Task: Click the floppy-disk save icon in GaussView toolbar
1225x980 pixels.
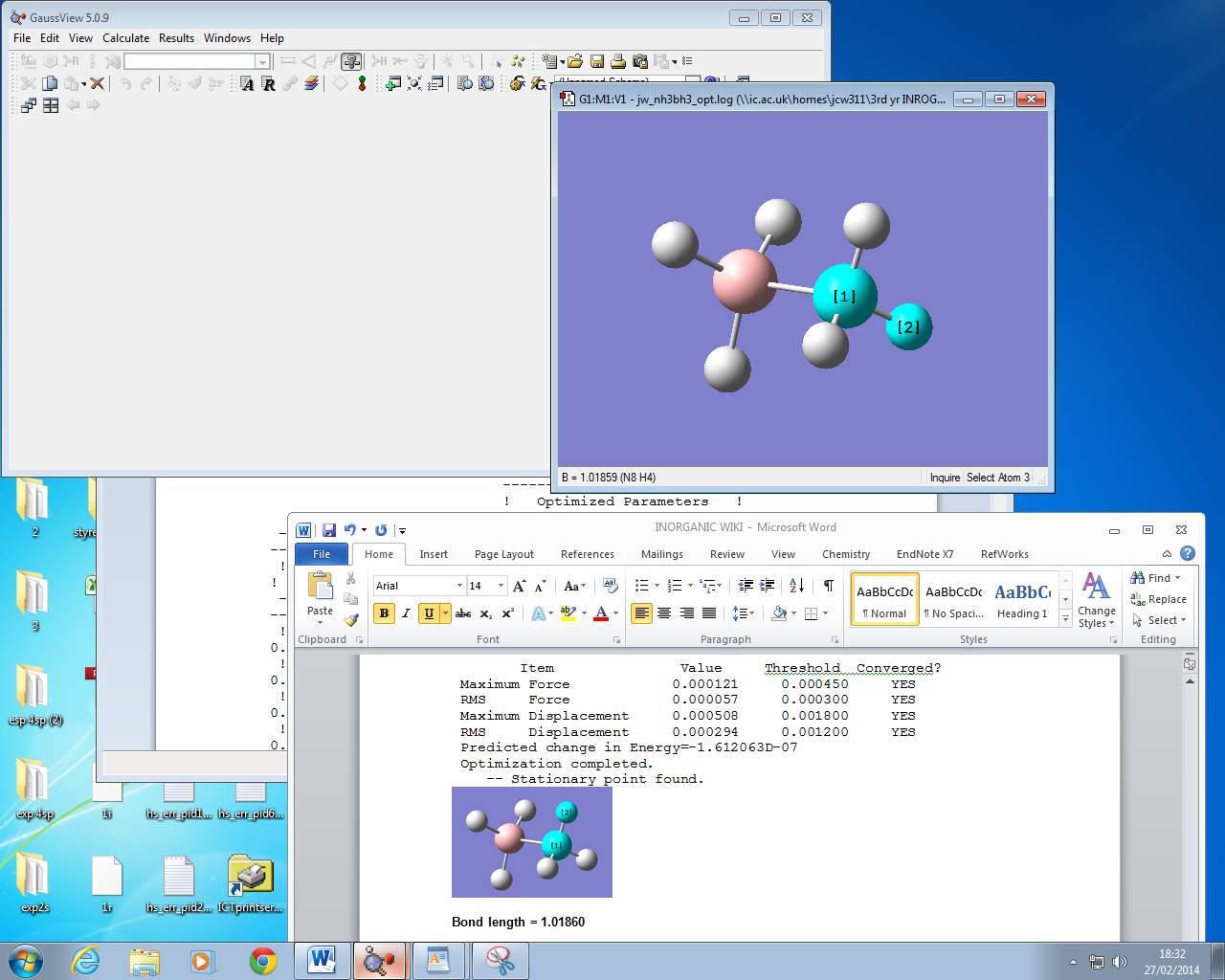Action: [x=597, y=61]
